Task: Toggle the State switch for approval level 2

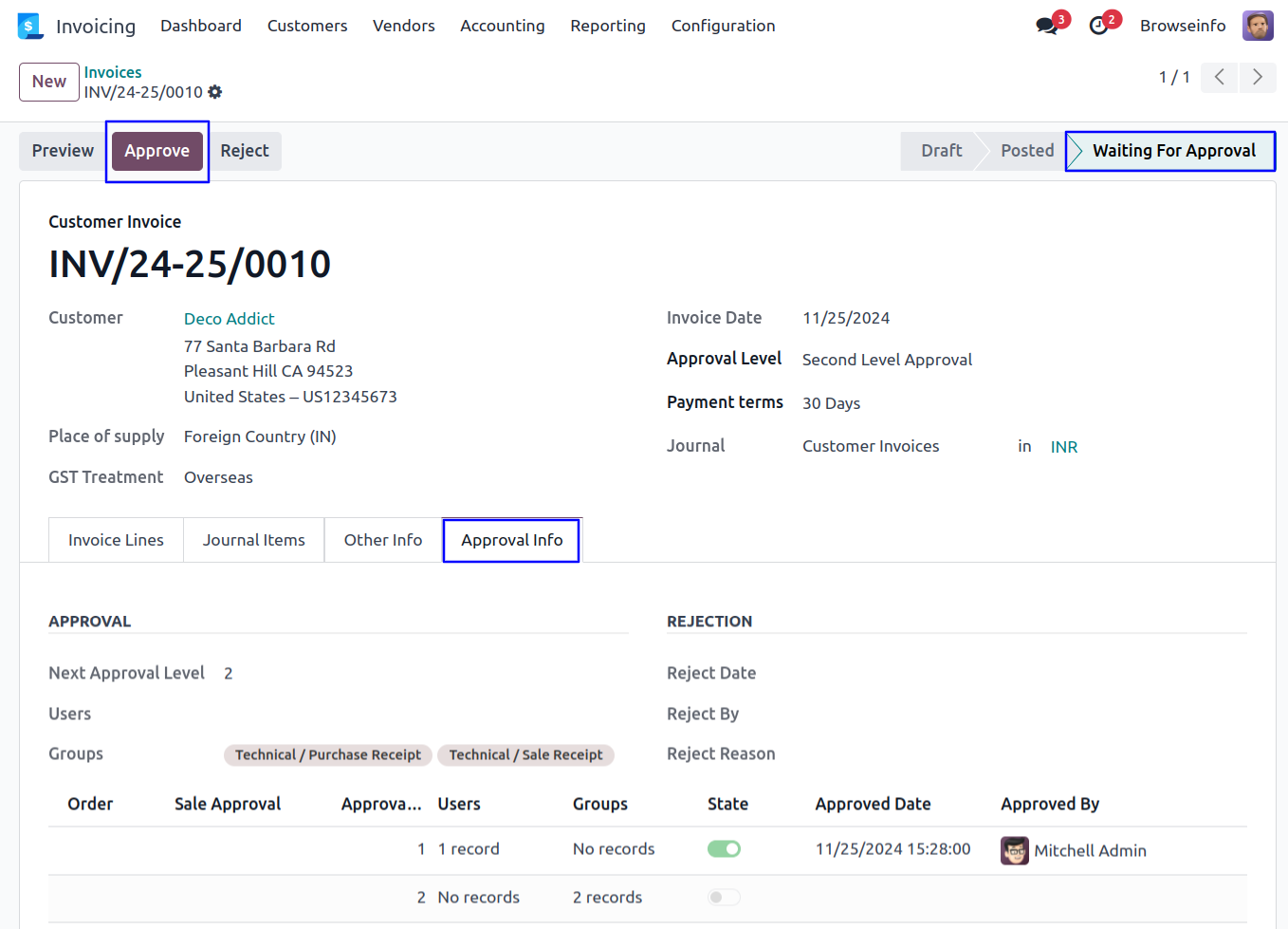Action: click(x=724, y=898)
